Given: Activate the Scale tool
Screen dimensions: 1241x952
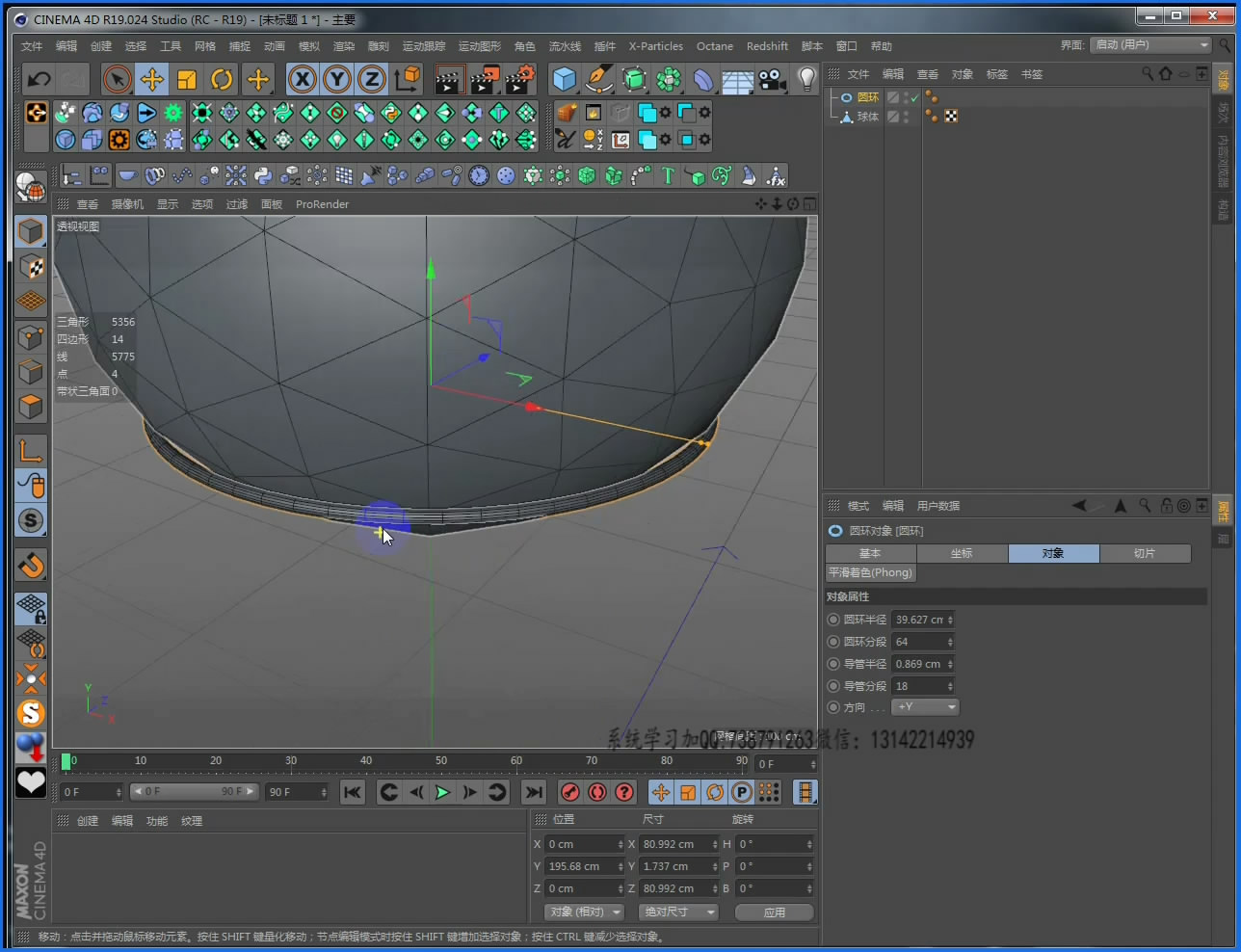Looking at the screenshot, I should click(x=187, y=79).
